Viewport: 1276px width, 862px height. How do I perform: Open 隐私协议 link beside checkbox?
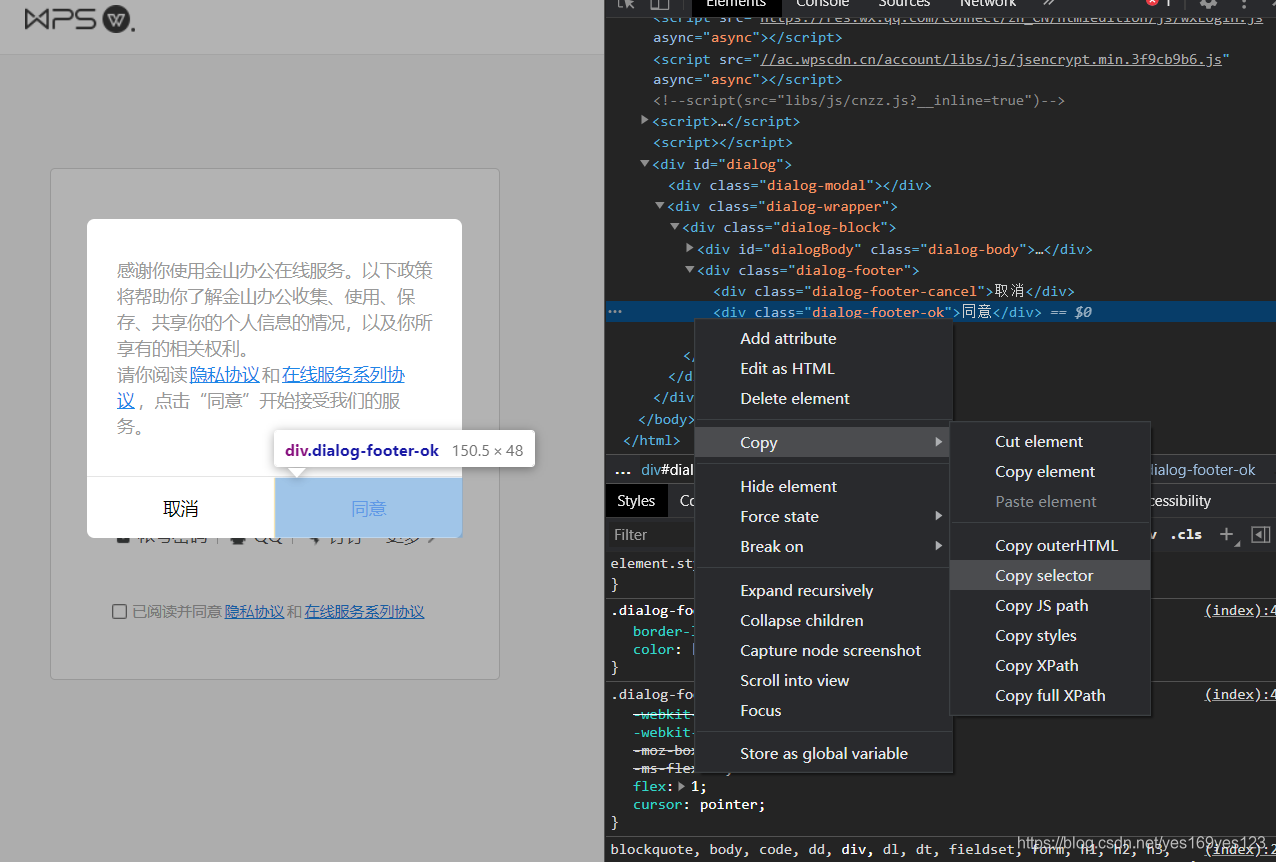click(254, 612)
